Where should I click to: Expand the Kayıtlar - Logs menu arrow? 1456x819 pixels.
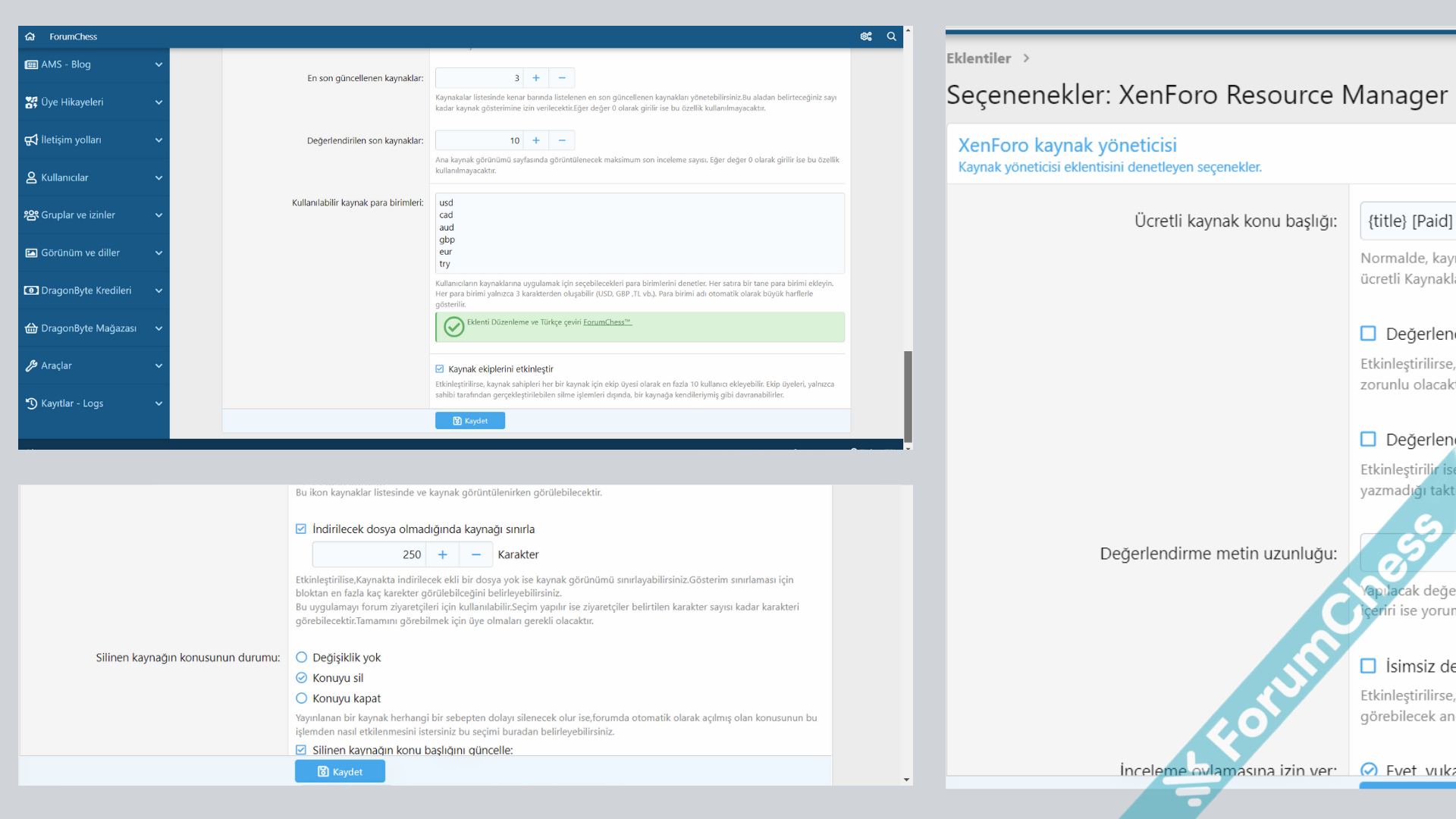pos(158,403)
